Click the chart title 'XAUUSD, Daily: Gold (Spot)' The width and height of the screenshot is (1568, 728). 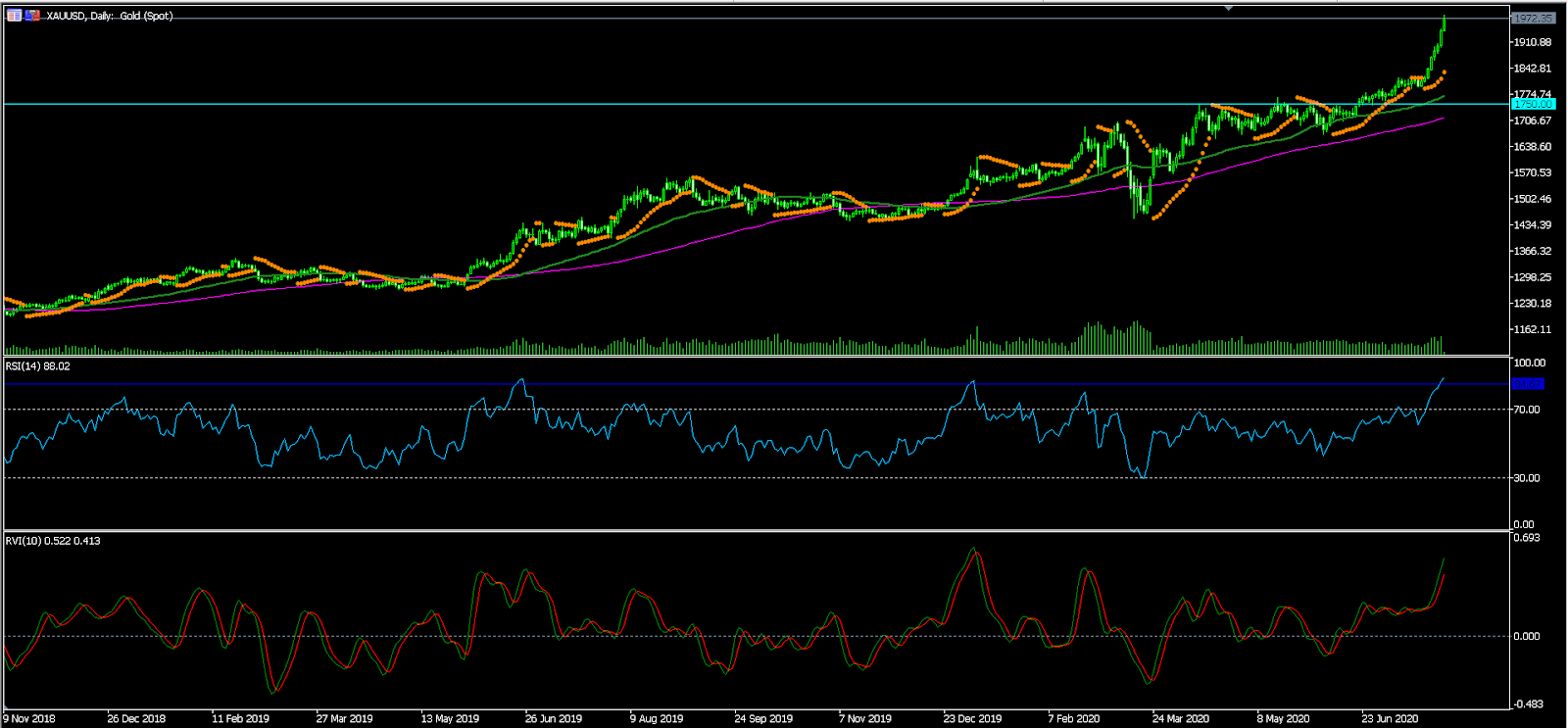(x=110, y=16)
